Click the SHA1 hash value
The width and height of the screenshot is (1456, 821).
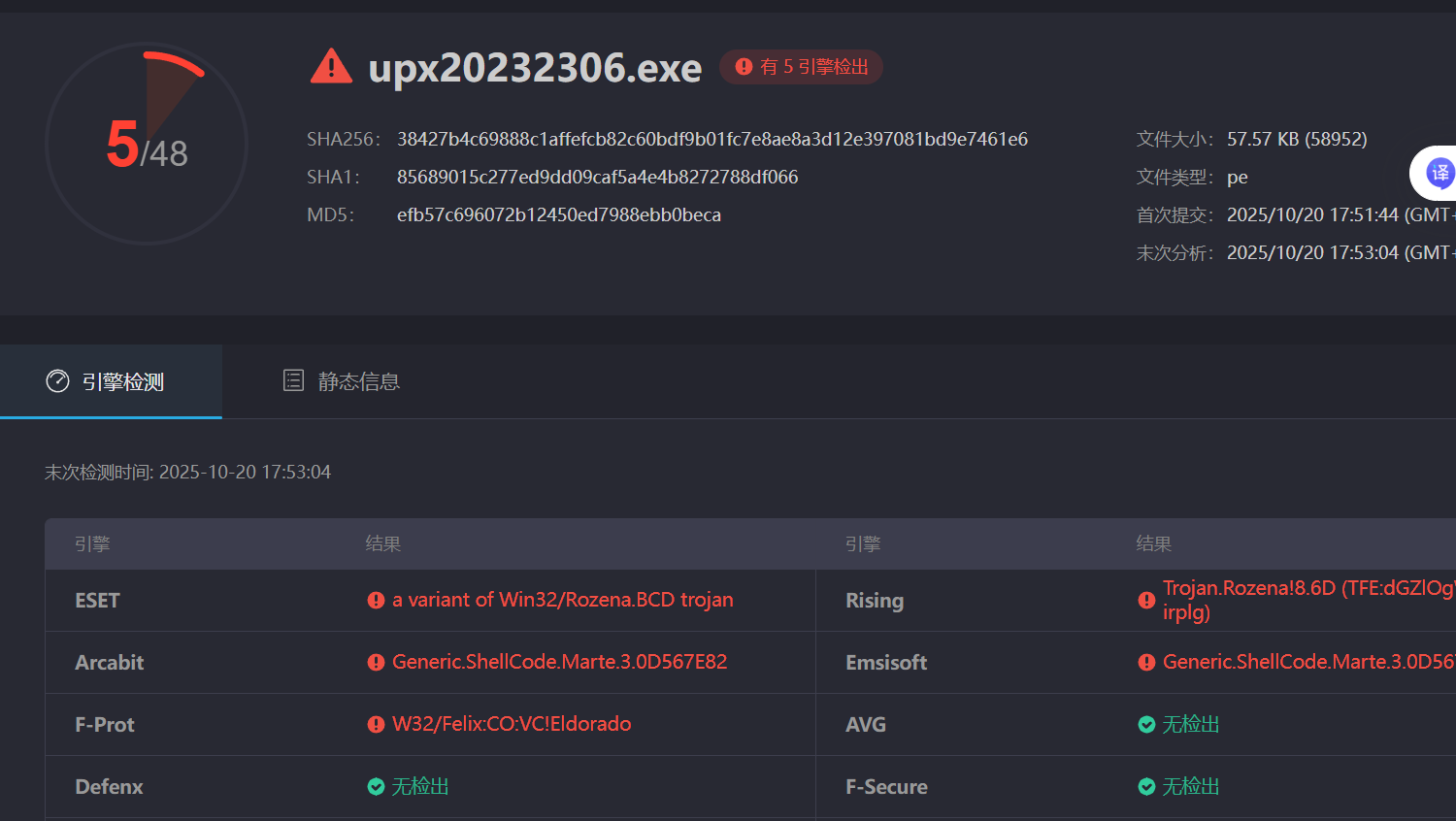pyautogui.click(x=597, y=177)
